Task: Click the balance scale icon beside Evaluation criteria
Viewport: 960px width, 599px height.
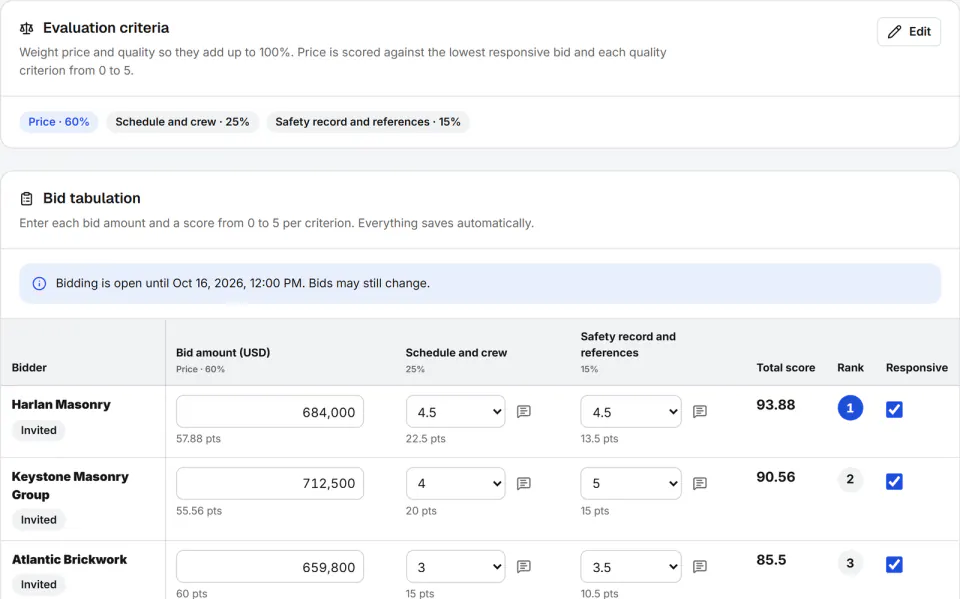Action: pos(26,28)
